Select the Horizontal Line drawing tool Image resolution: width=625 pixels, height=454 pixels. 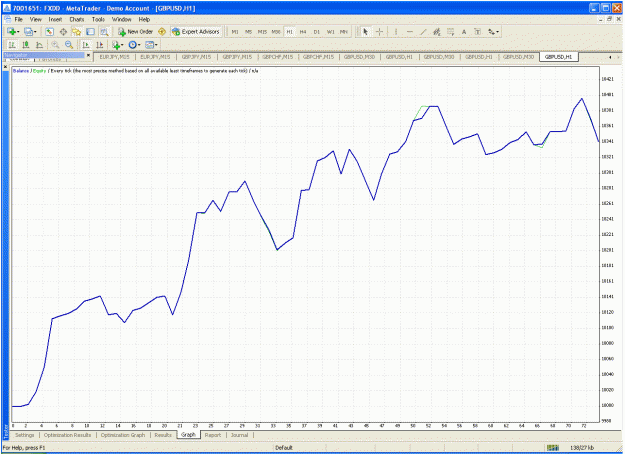pos(410,31)
